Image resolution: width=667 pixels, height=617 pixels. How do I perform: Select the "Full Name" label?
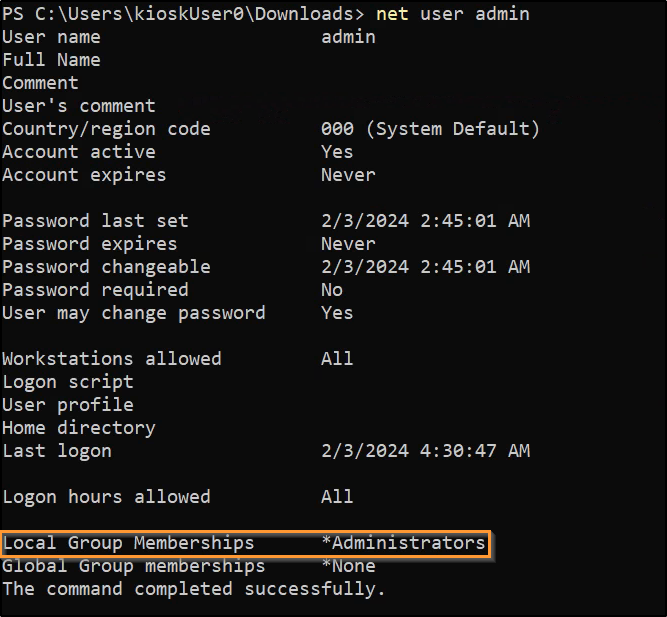(x=51, y=60)
